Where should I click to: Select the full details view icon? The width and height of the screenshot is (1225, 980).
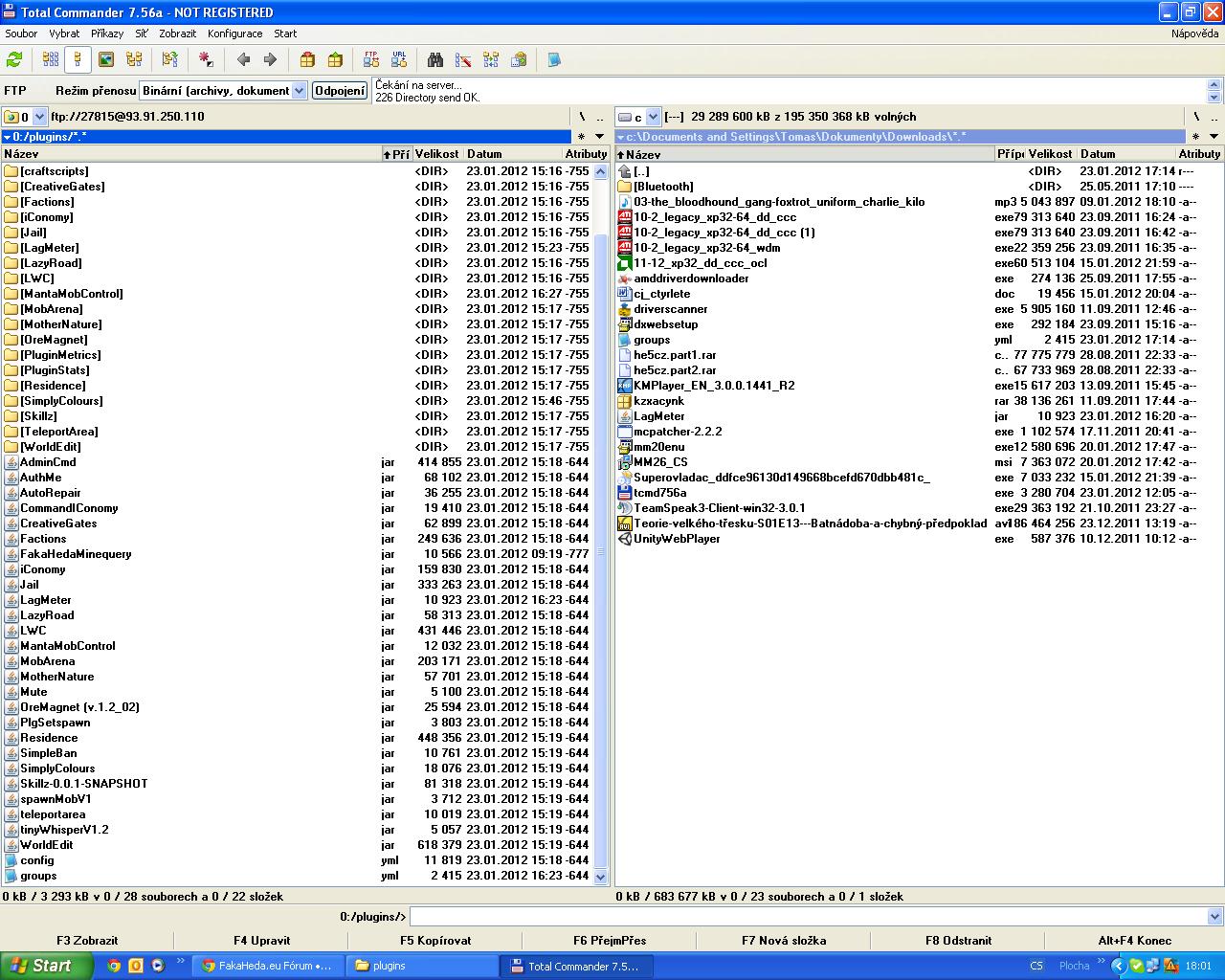click(78, 59)
